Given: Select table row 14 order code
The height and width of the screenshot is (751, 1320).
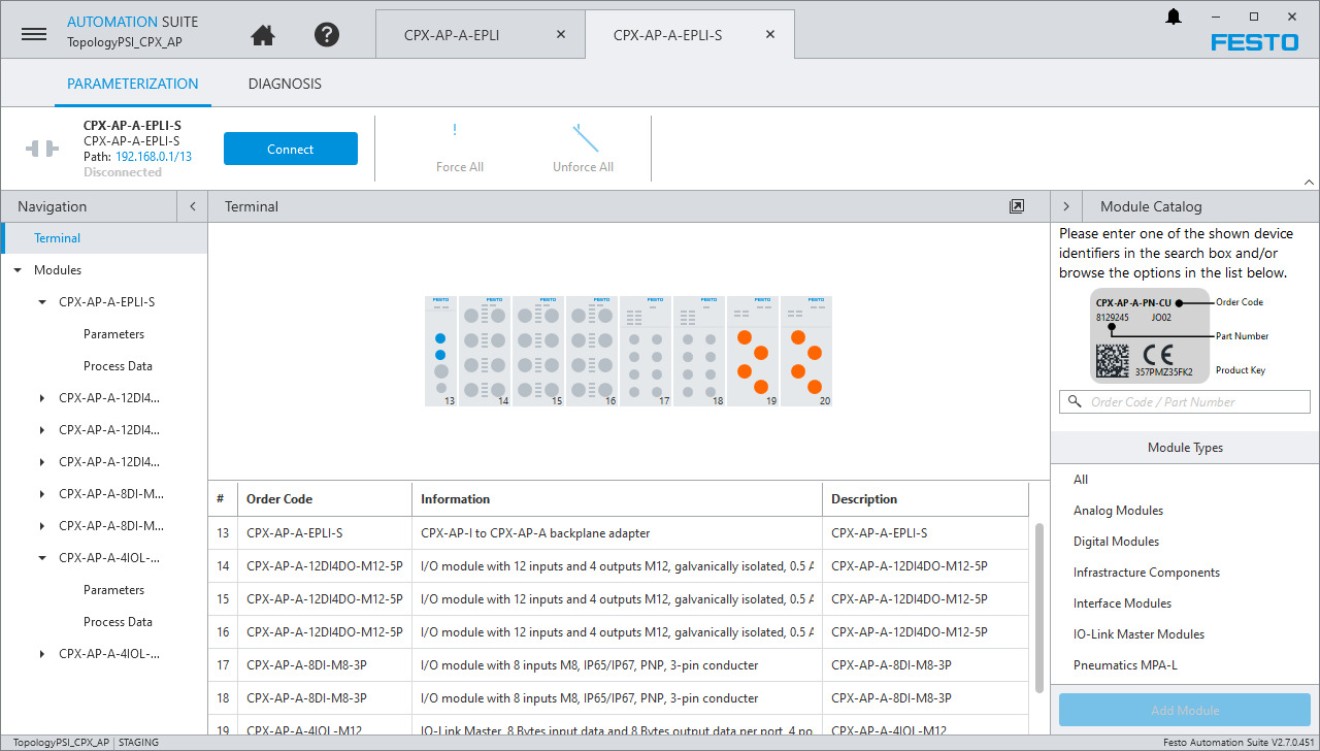Looking at the screenshot, I should [x=325, y=566].
